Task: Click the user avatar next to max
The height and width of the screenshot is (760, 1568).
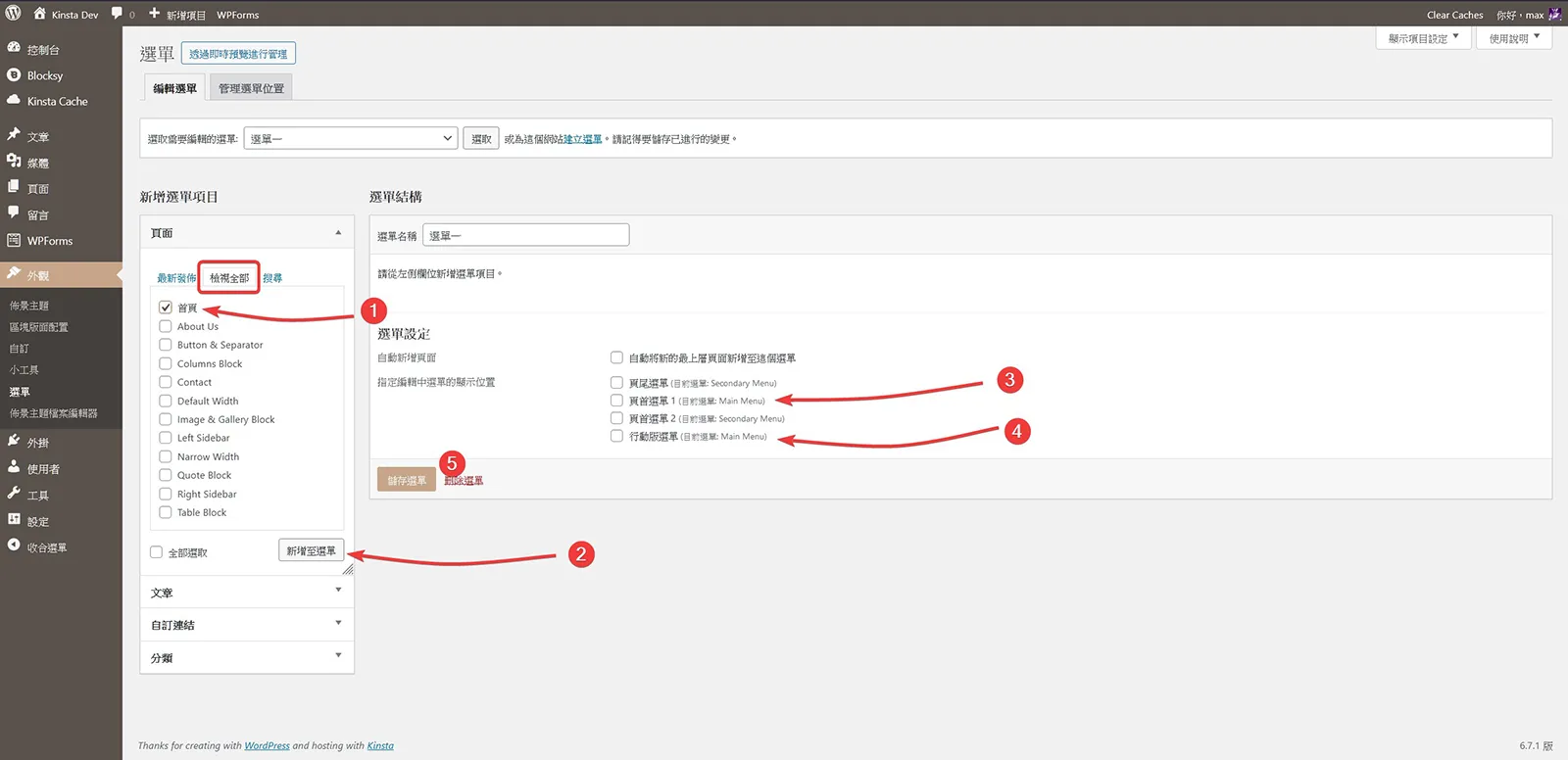Action: point(1554,14)
